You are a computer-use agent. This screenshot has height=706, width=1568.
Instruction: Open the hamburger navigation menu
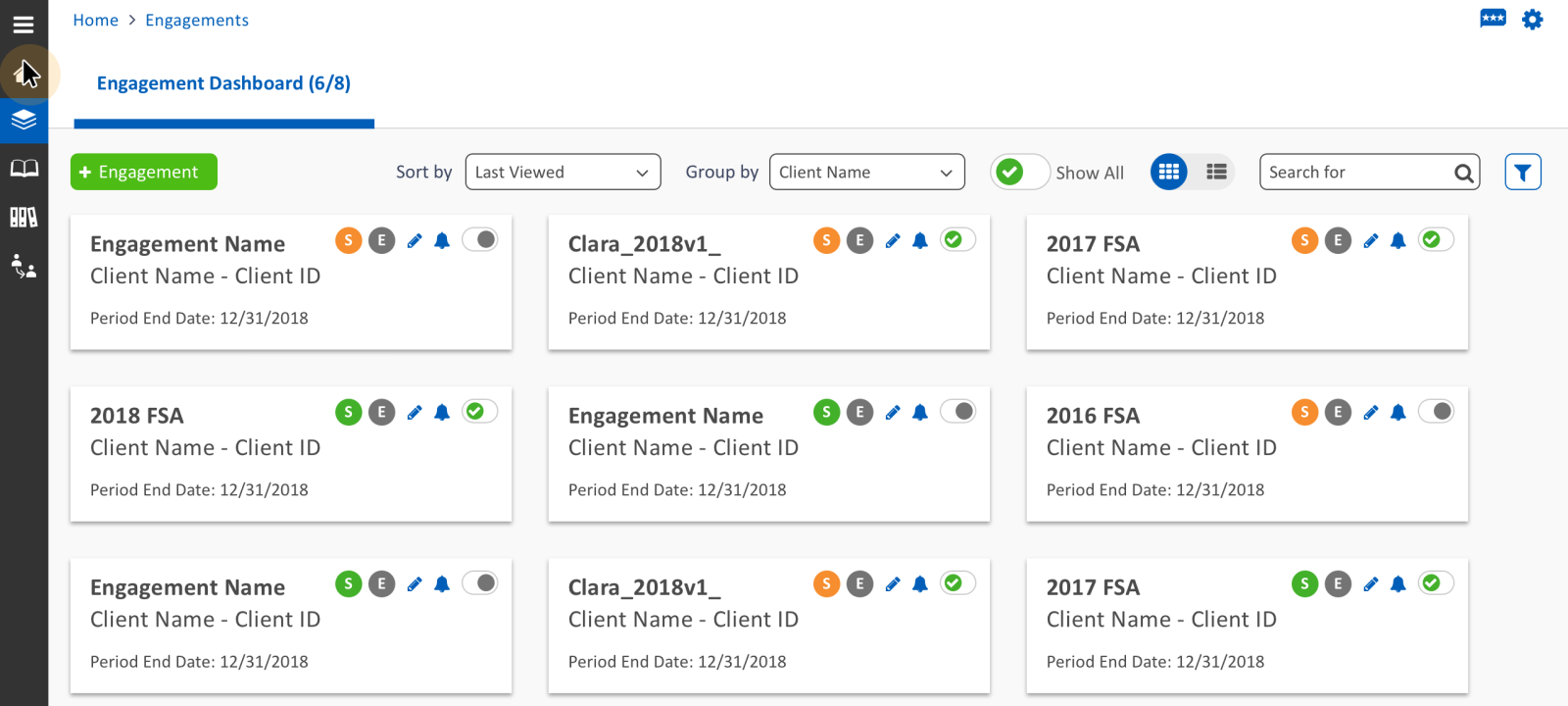24,25
